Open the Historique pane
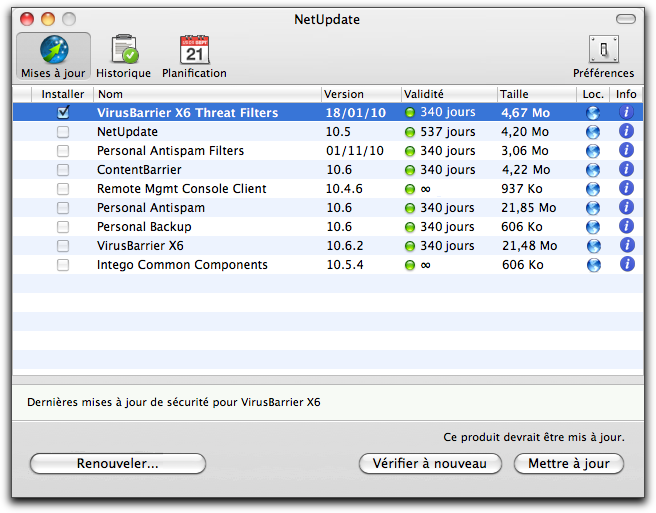 point(123,56)
